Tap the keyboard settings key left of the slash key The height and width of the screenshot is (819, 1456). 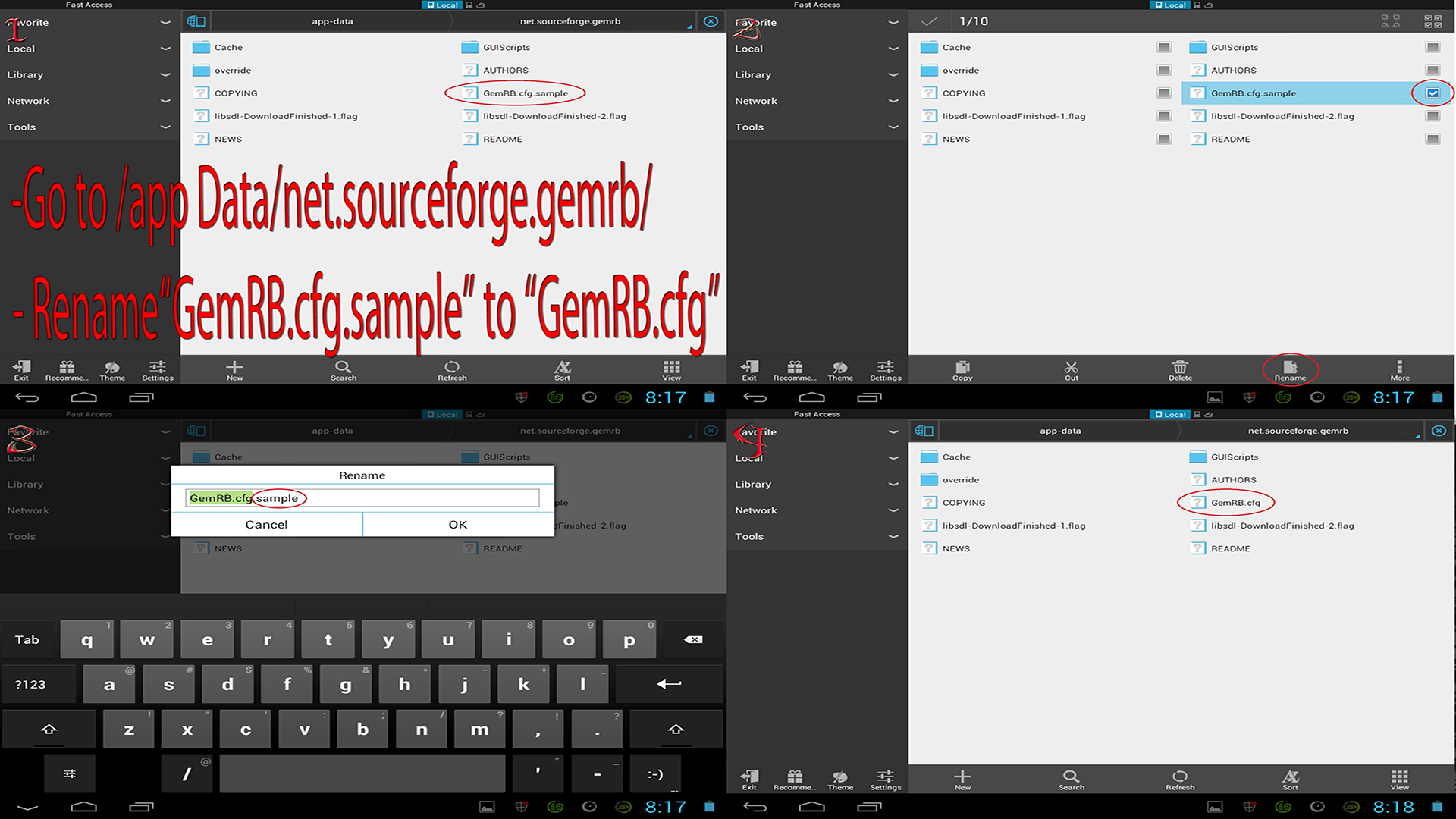pos(70,773)
